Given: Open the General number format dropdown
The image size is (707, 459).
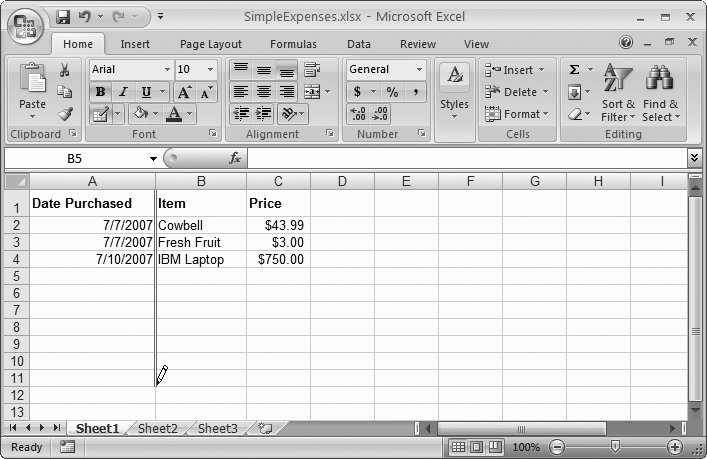Looking at the screenshot, I should click(x=420, y=69).
